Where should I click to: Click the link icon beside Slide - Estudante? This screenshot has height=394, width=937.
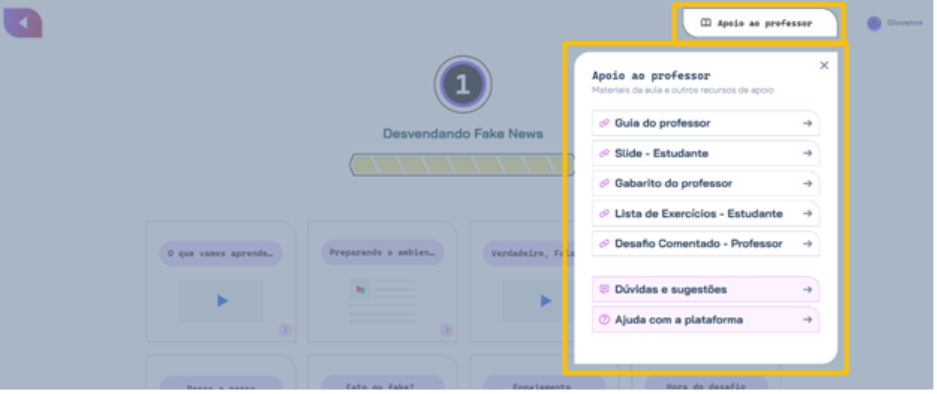pyautogui.click(x=604, y=154)
